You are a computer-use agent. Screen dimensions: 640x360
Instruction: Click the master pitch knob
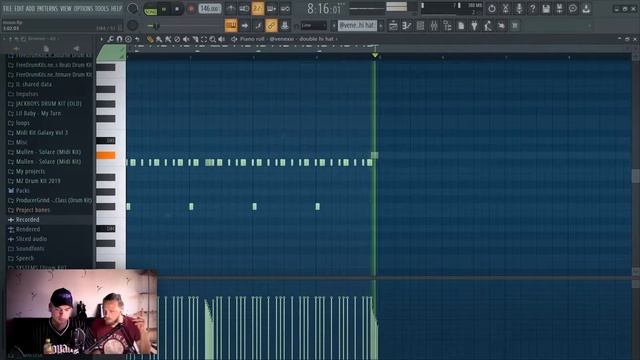(x=132, y=26)
